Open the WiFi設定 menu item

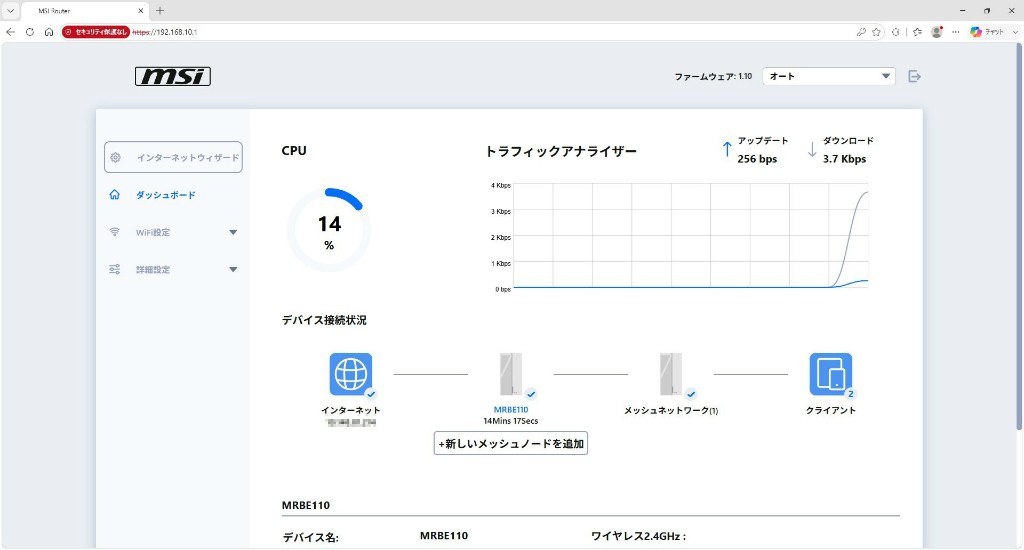pos(153,233)
